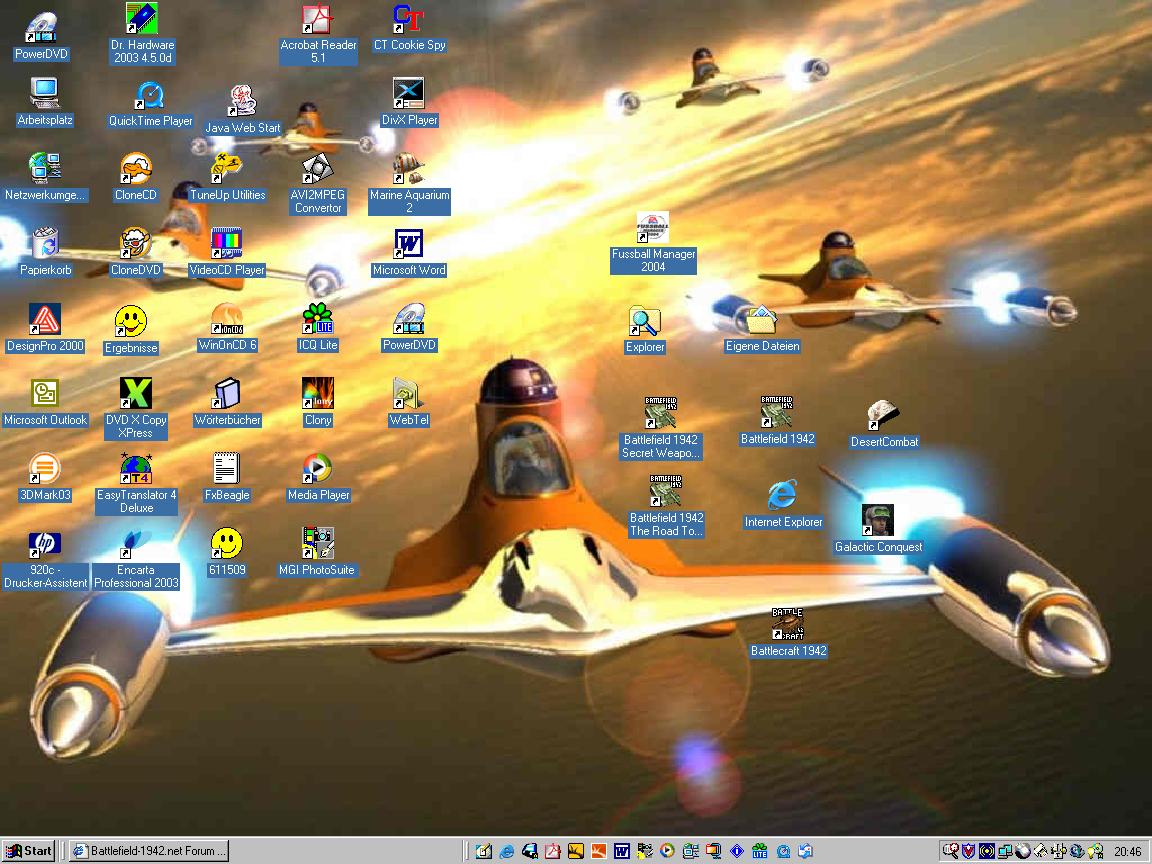Image resolution: width=1152 pixels, height=864 pixels.
Task: Open the Start menu
Action: (28, 851)
